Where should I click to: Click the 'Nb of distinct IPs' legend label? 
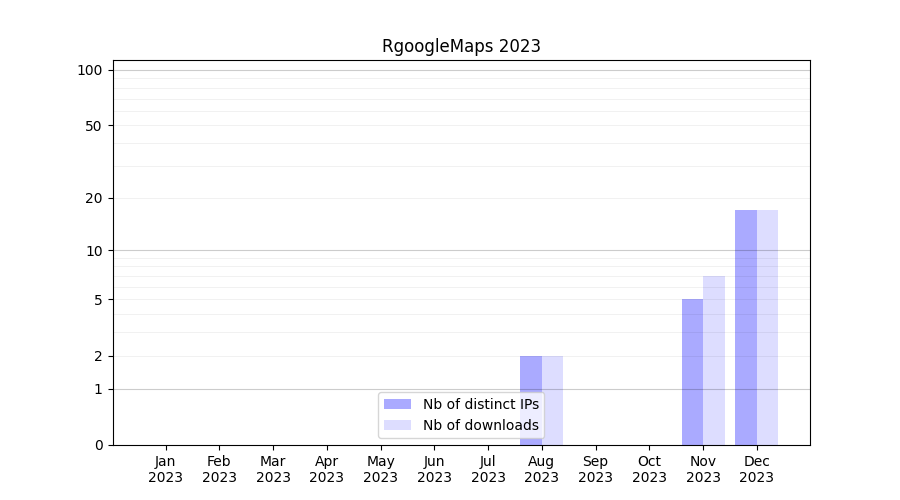(x=480, y=404)
